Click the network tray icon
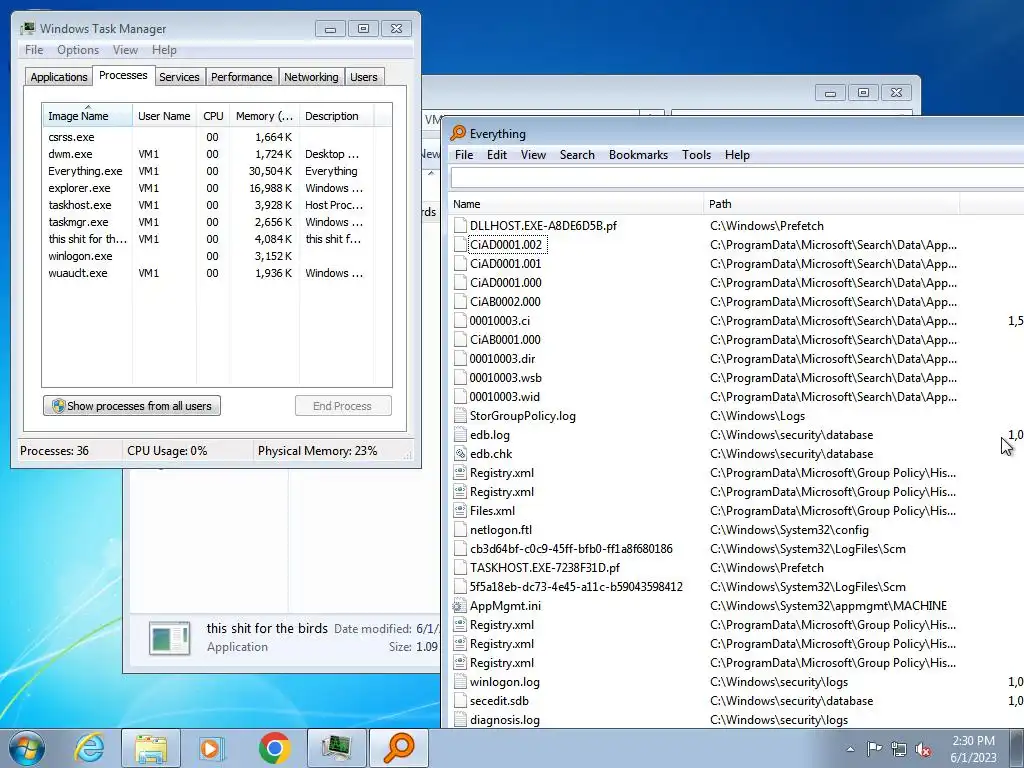The image size is (1024, 768). pyautogui.click(x=899, y=749)
